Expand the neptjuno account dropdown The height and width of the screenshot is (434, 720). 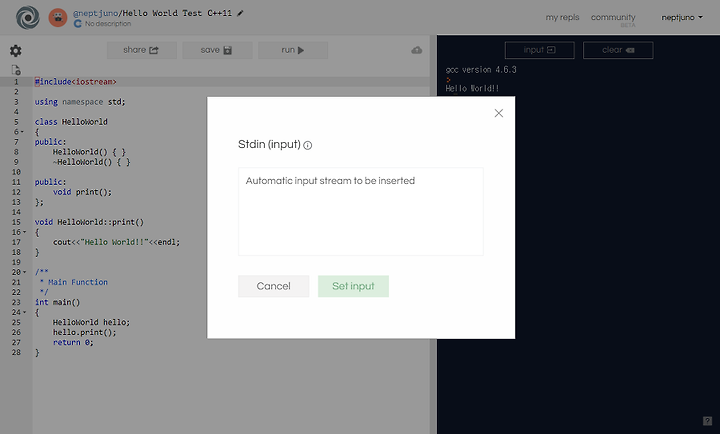(682, 17)
